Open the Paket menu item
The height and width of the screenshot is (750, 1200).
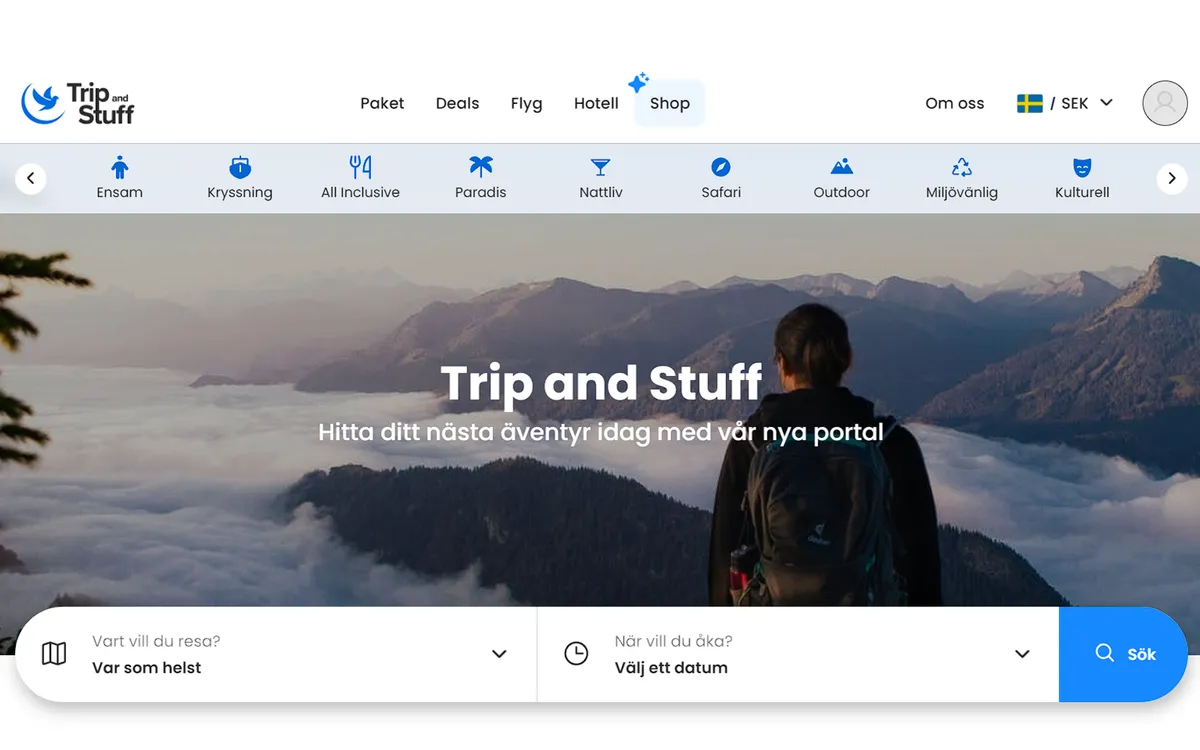382,103
